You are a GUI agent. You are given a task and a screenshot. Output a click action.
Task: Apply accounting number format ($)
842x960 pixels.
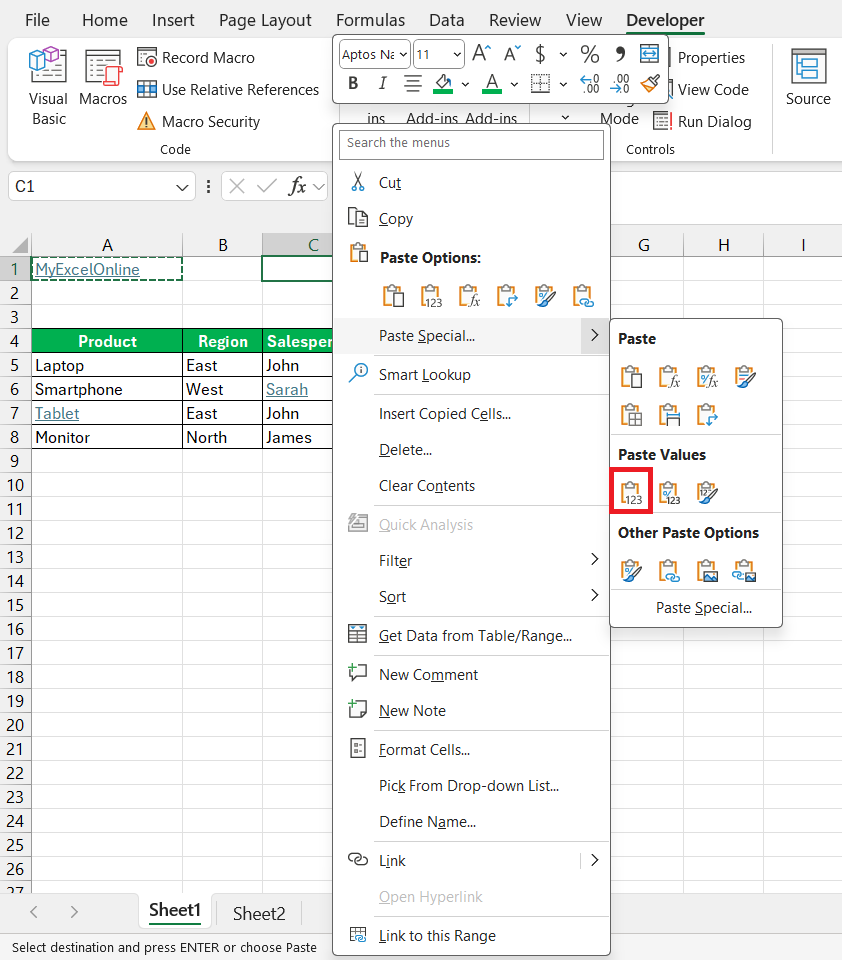tap(539, 54)
